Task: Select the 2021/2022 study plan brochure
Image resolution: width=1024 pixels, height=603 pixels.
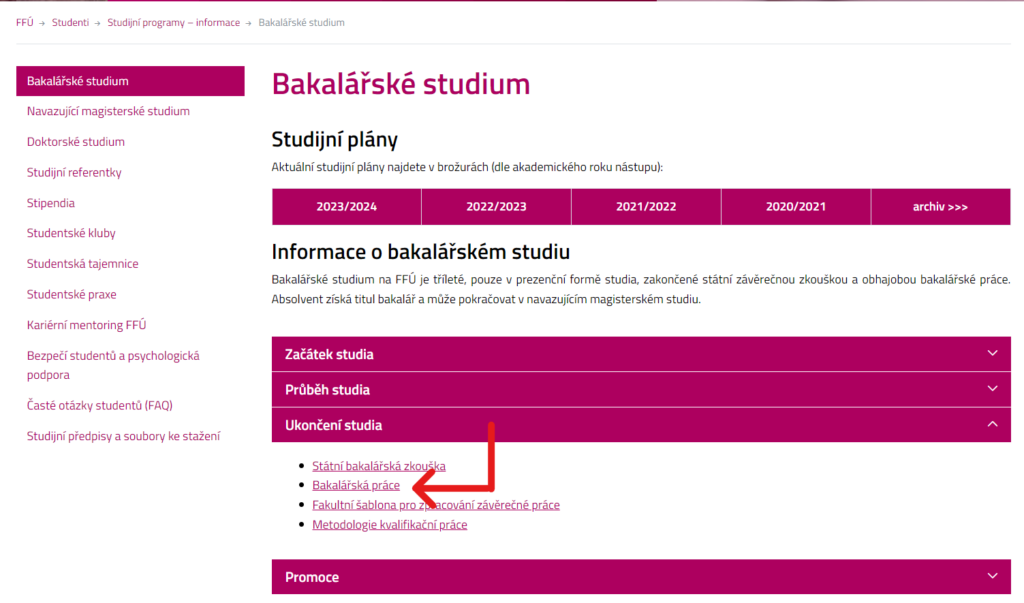Action: (645, 206)
